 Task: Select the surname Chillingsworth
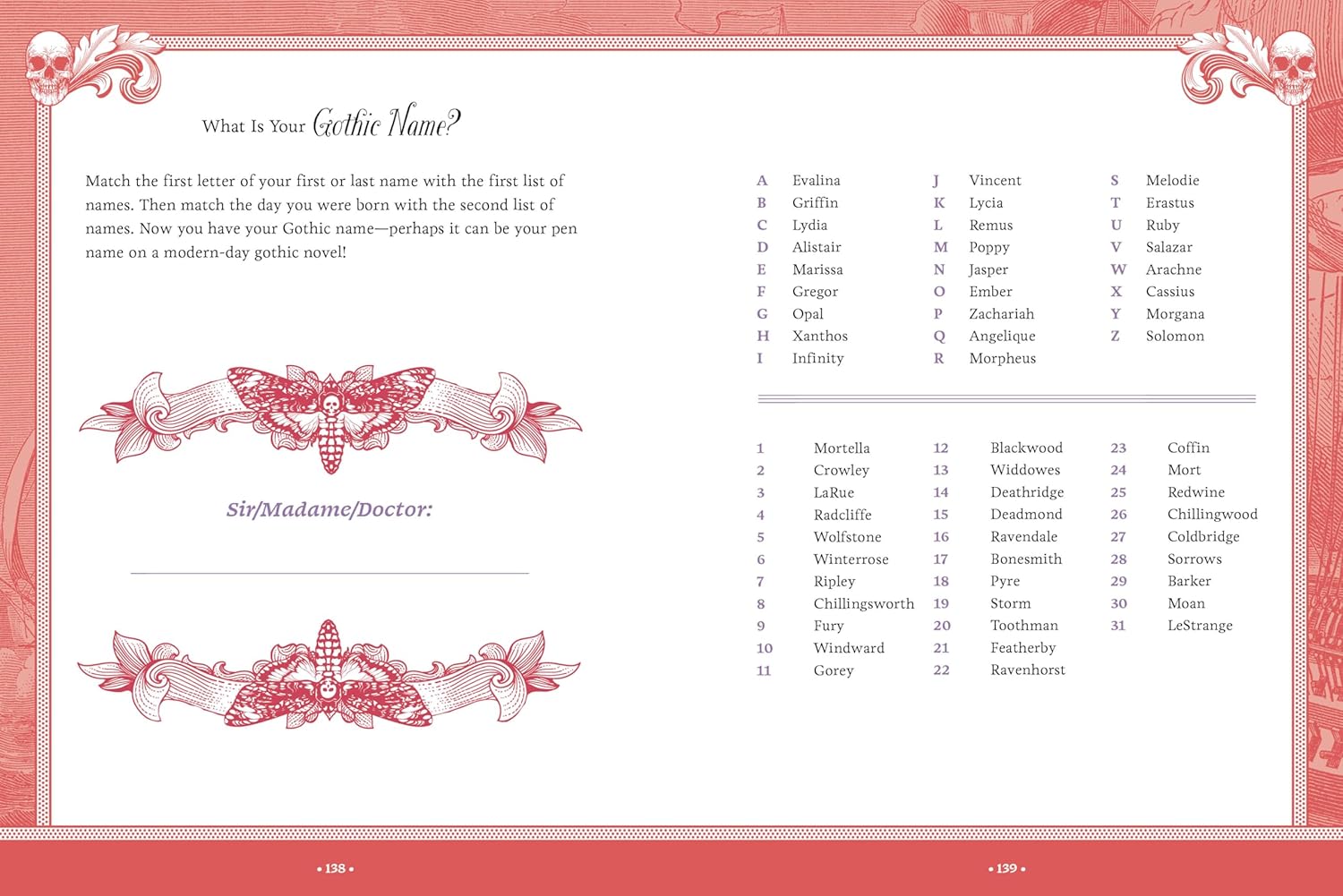[863, 604]
